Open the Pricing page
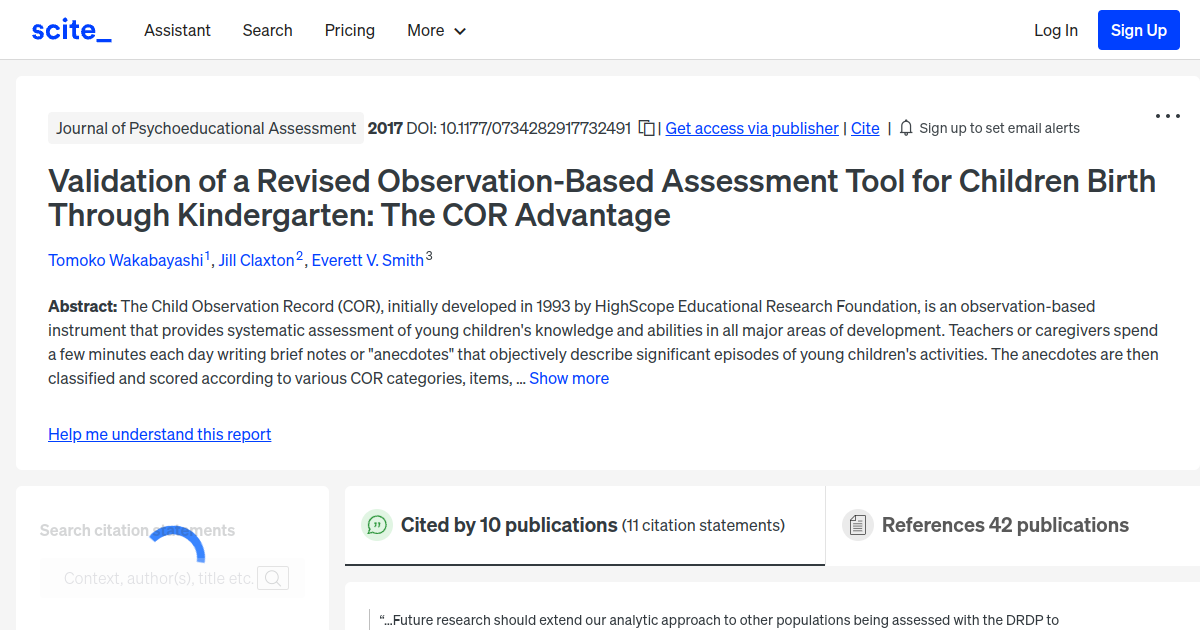 point(349,30)
